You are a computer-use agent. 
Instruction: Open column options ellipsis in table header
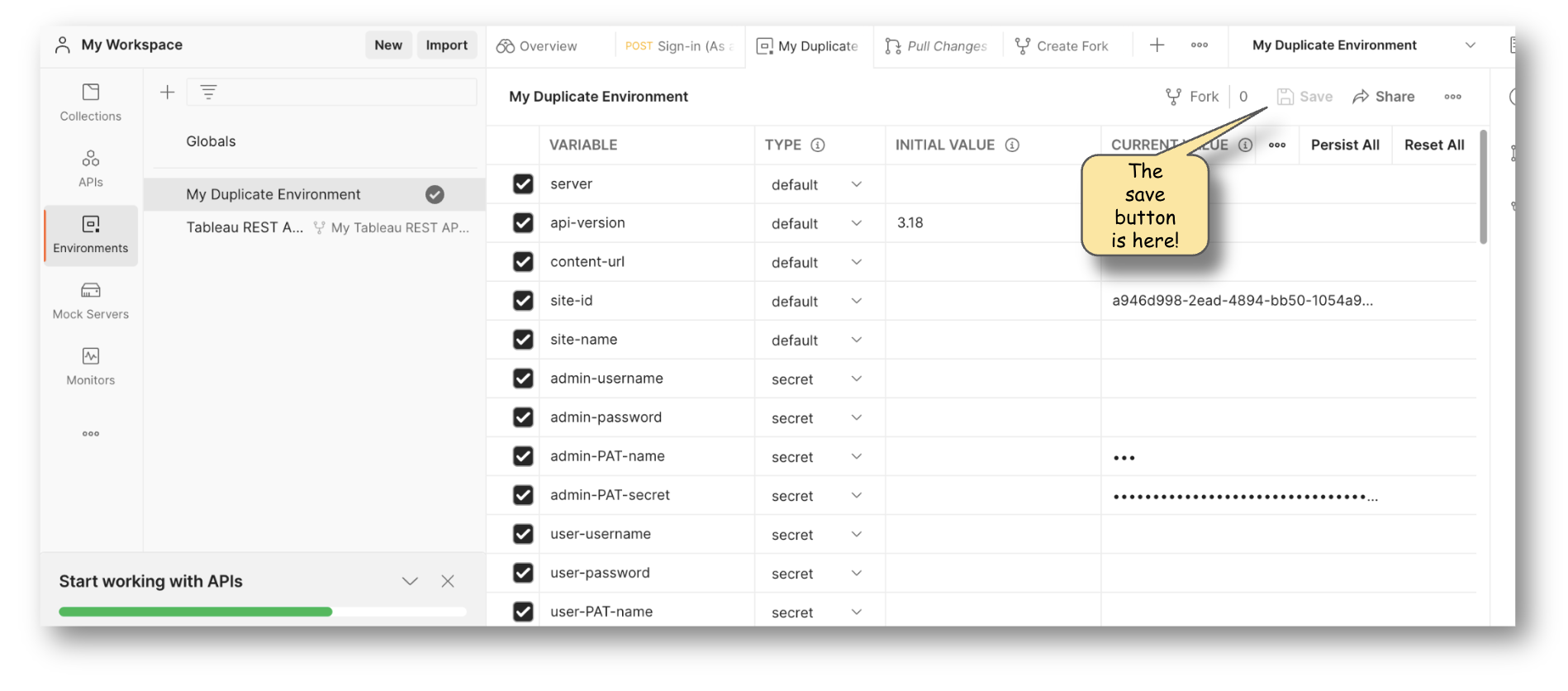click(1277, 145)
